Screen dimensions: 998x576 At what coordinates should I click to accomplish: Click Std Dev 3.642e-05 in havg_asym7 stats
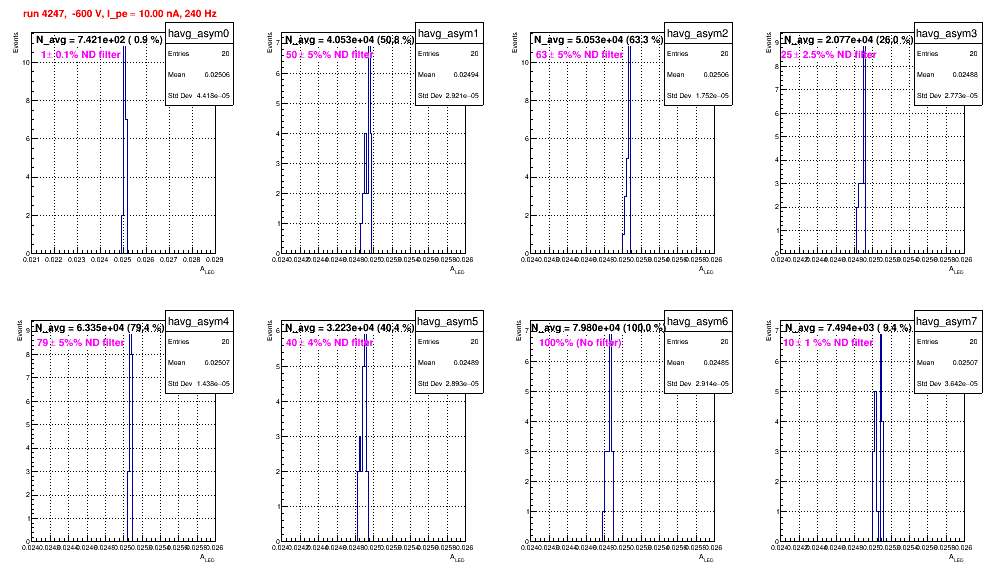point(947,384)
